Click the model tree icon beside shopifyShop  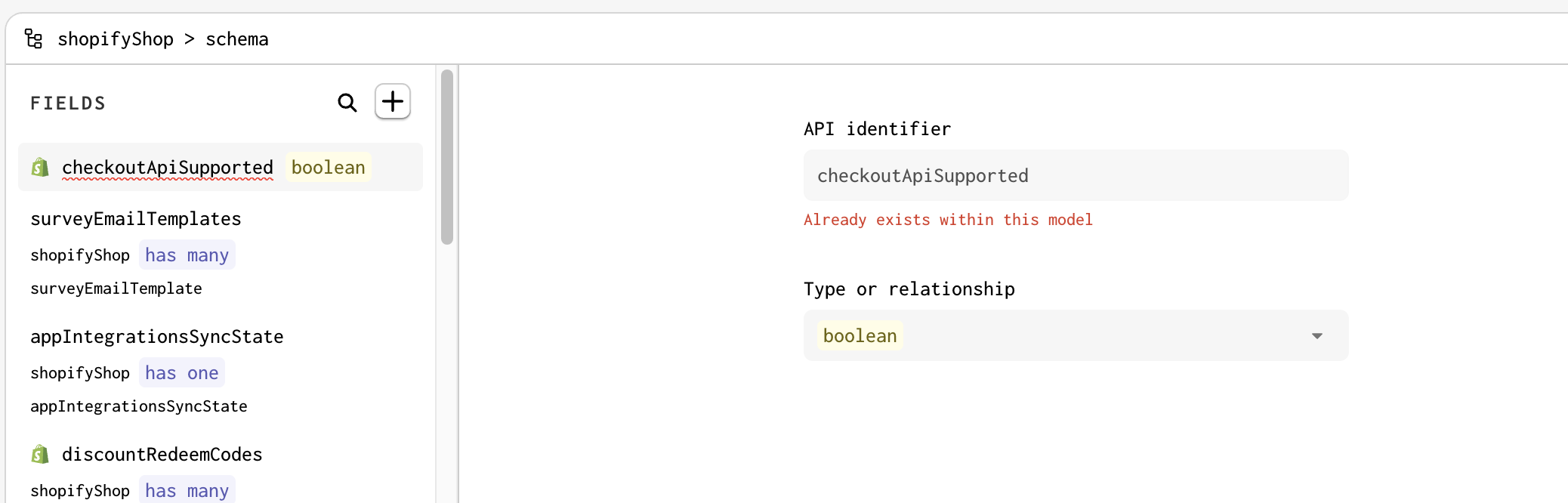[33, 39]
